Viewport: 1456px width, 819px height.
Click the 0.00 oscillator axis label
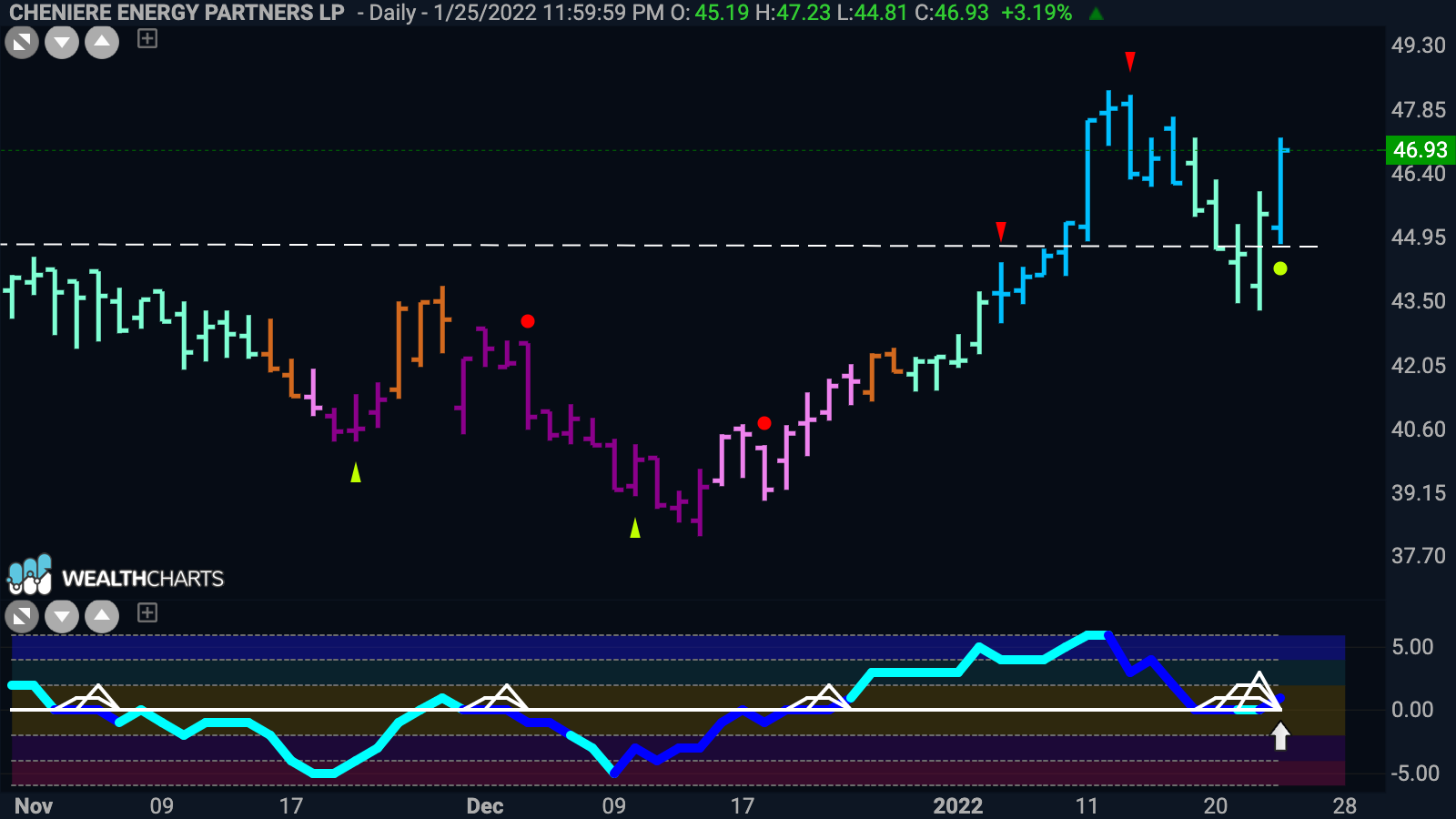tap(1412, 710)
